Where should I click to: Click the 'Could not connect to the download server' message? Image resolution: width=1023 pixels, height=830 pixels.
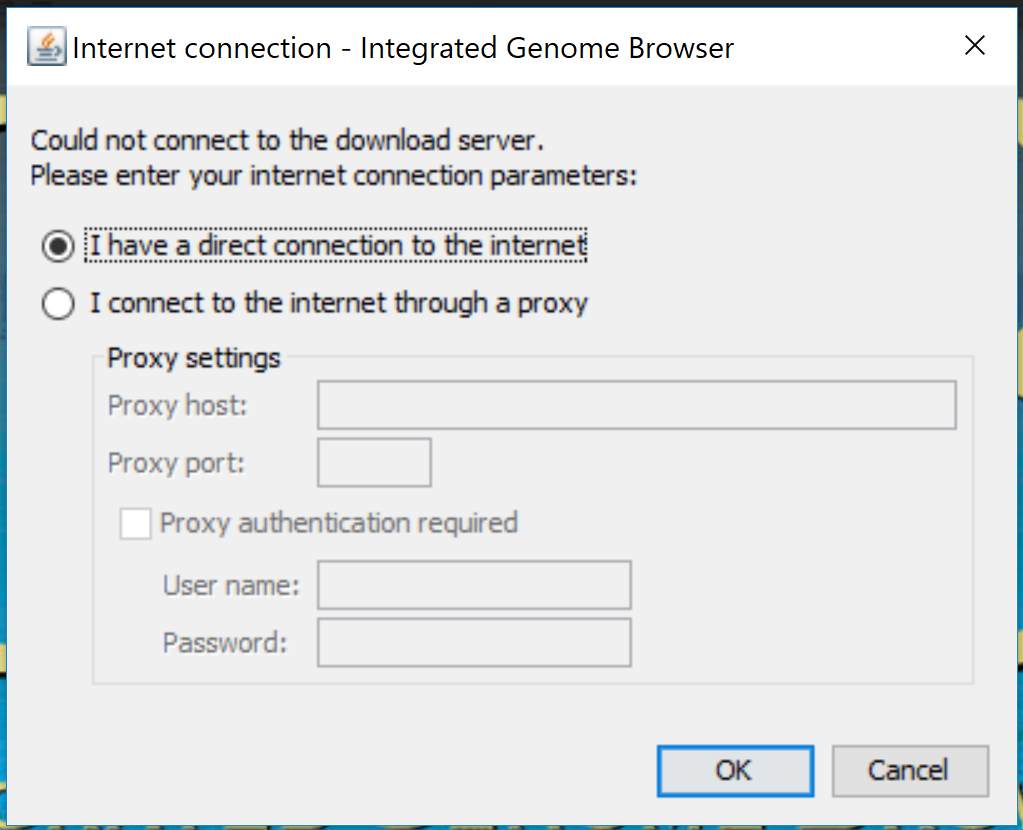point(287,139)
